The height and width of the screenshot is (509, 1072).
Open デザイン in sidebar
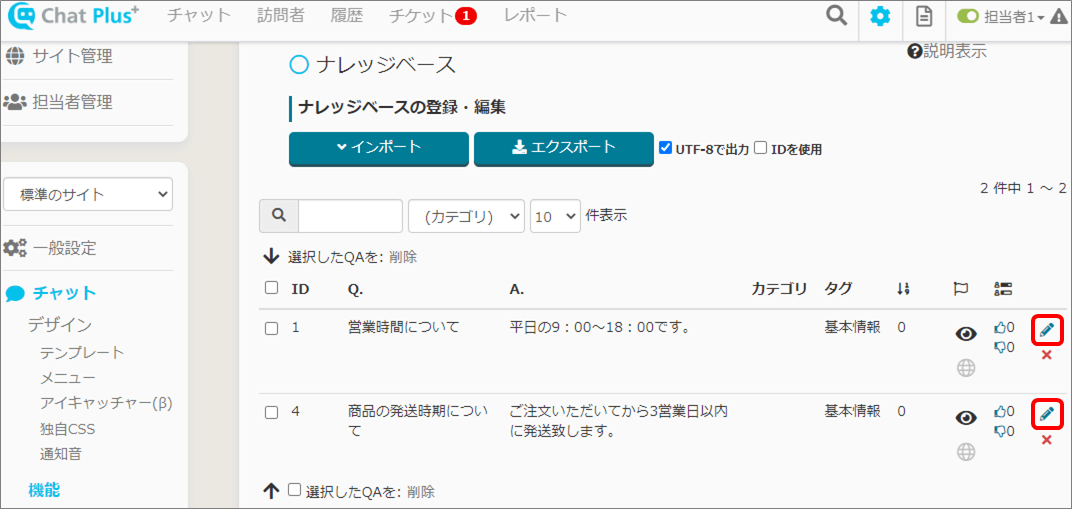[x=59, y=325]
